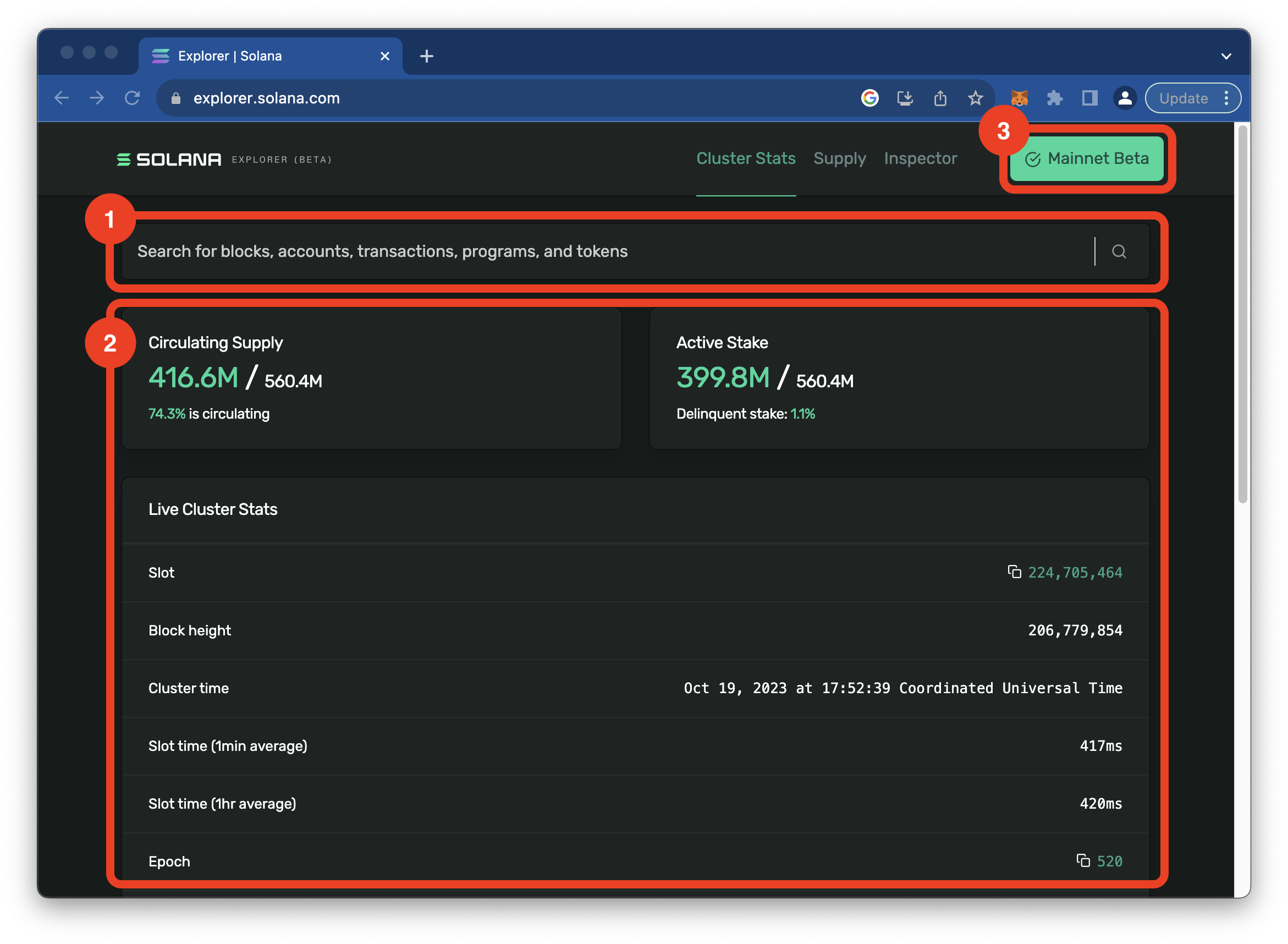This screenshot has width=1288, height=944.
Task: Click the Delinquent stake 1.1% value
Action: click(802, 414)
